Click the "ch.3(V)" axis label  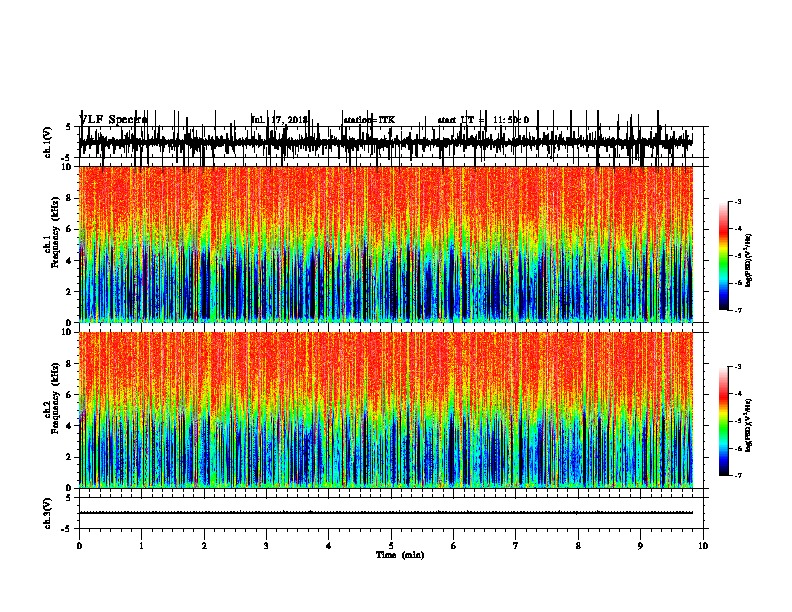[47, 513]
